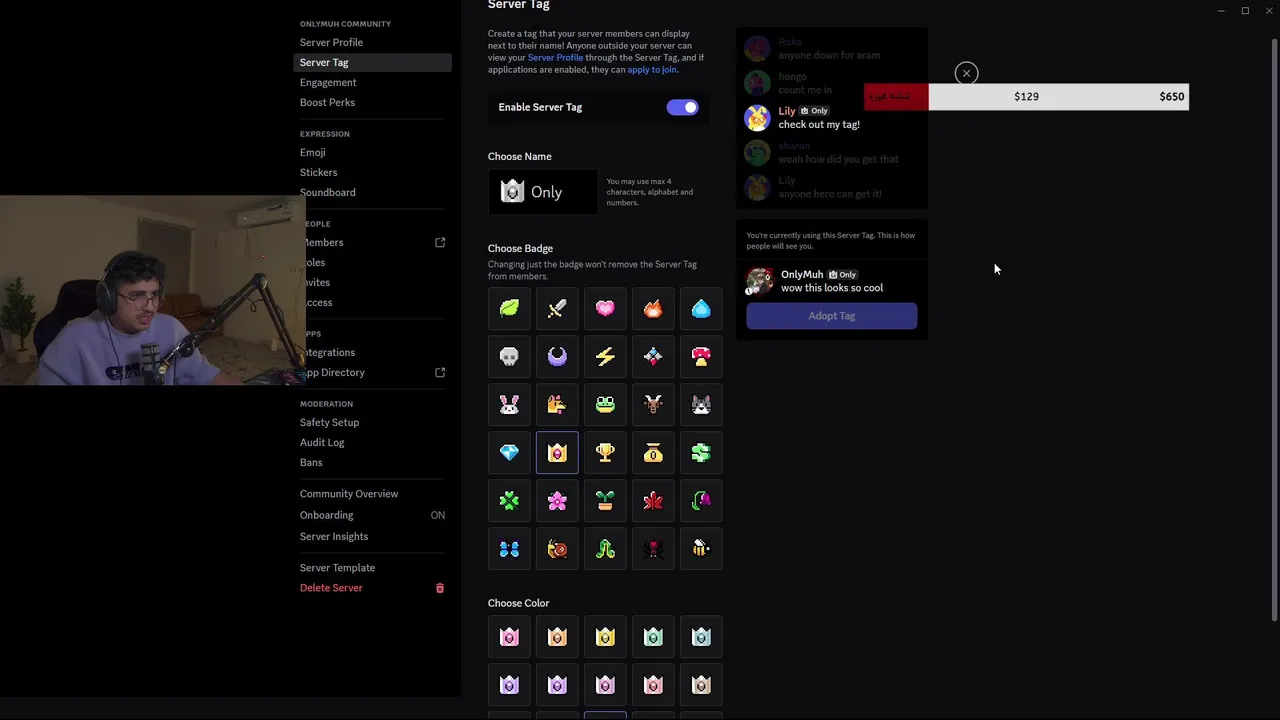1280x720 pixels.
Task: Follow the 'apply to join' link
Action: 652,70
